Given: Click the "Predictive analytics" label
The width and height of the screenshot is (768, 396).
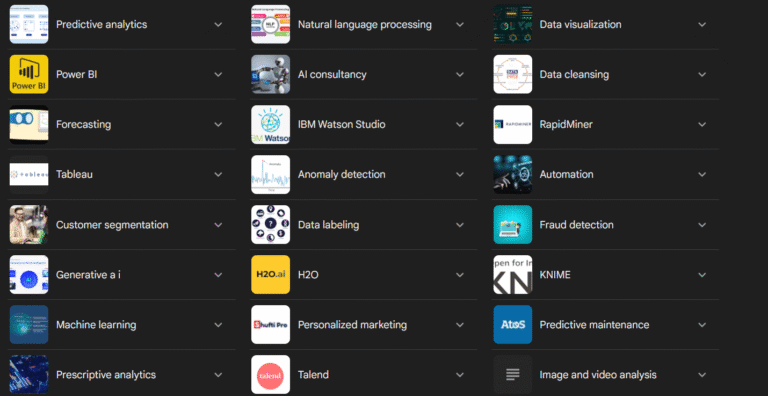Looking at the screenshot, I should tap(101, 25).
